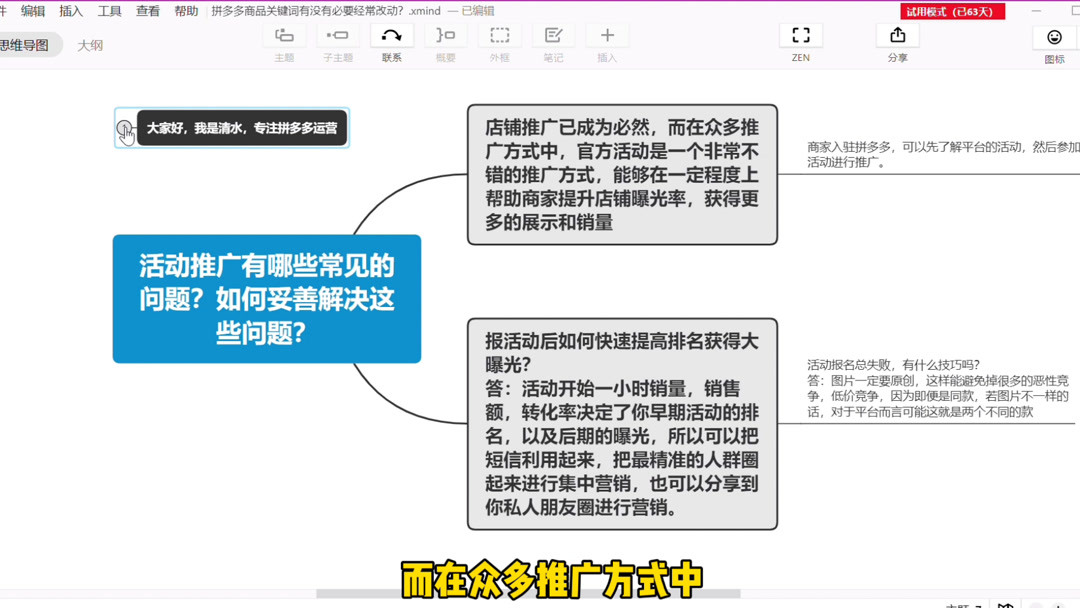
Task: Open the 查看 menu
Action: pyautogui.click(x=147, y=11)
